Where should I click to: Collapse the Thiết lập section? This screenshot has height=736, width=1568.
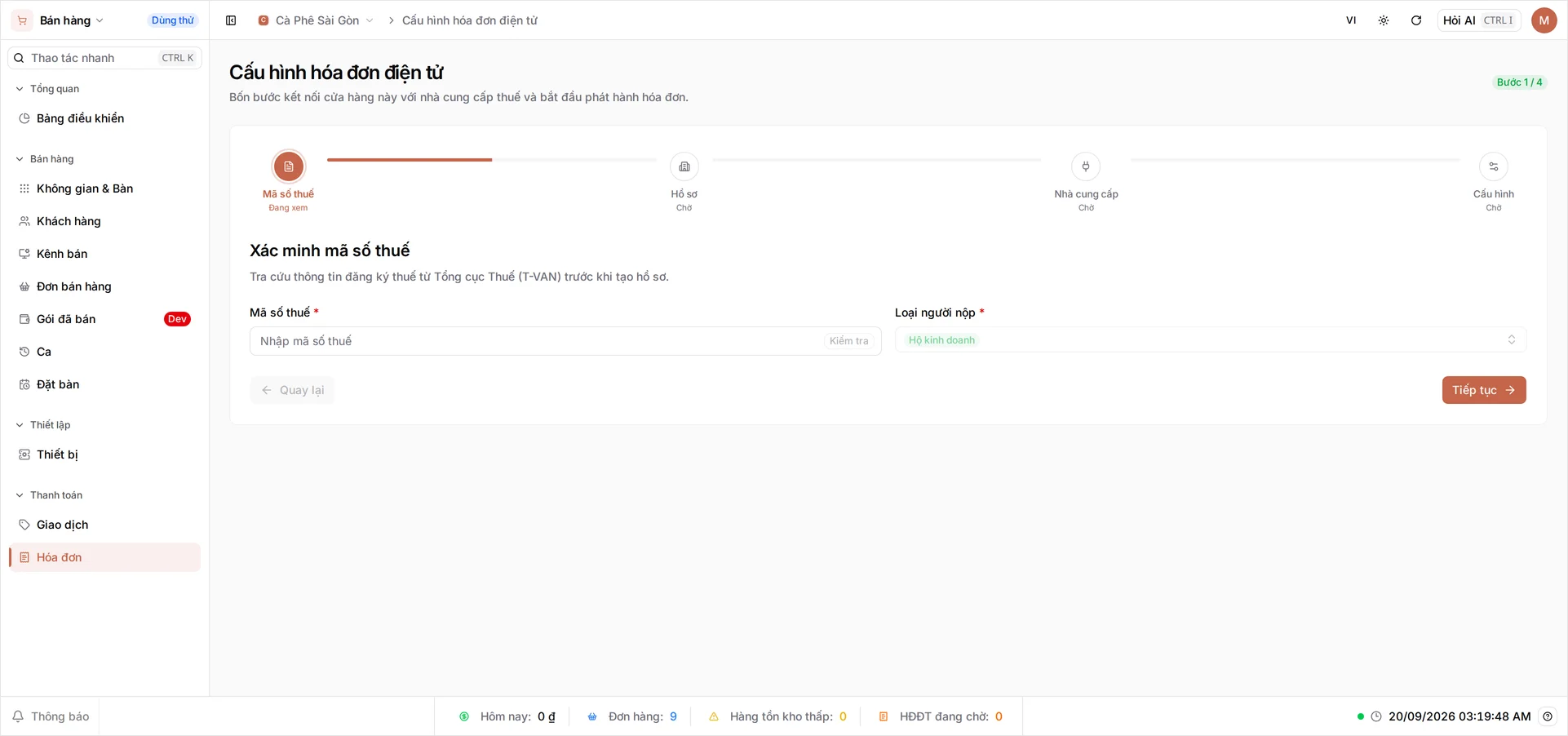[x=43, y=425]
